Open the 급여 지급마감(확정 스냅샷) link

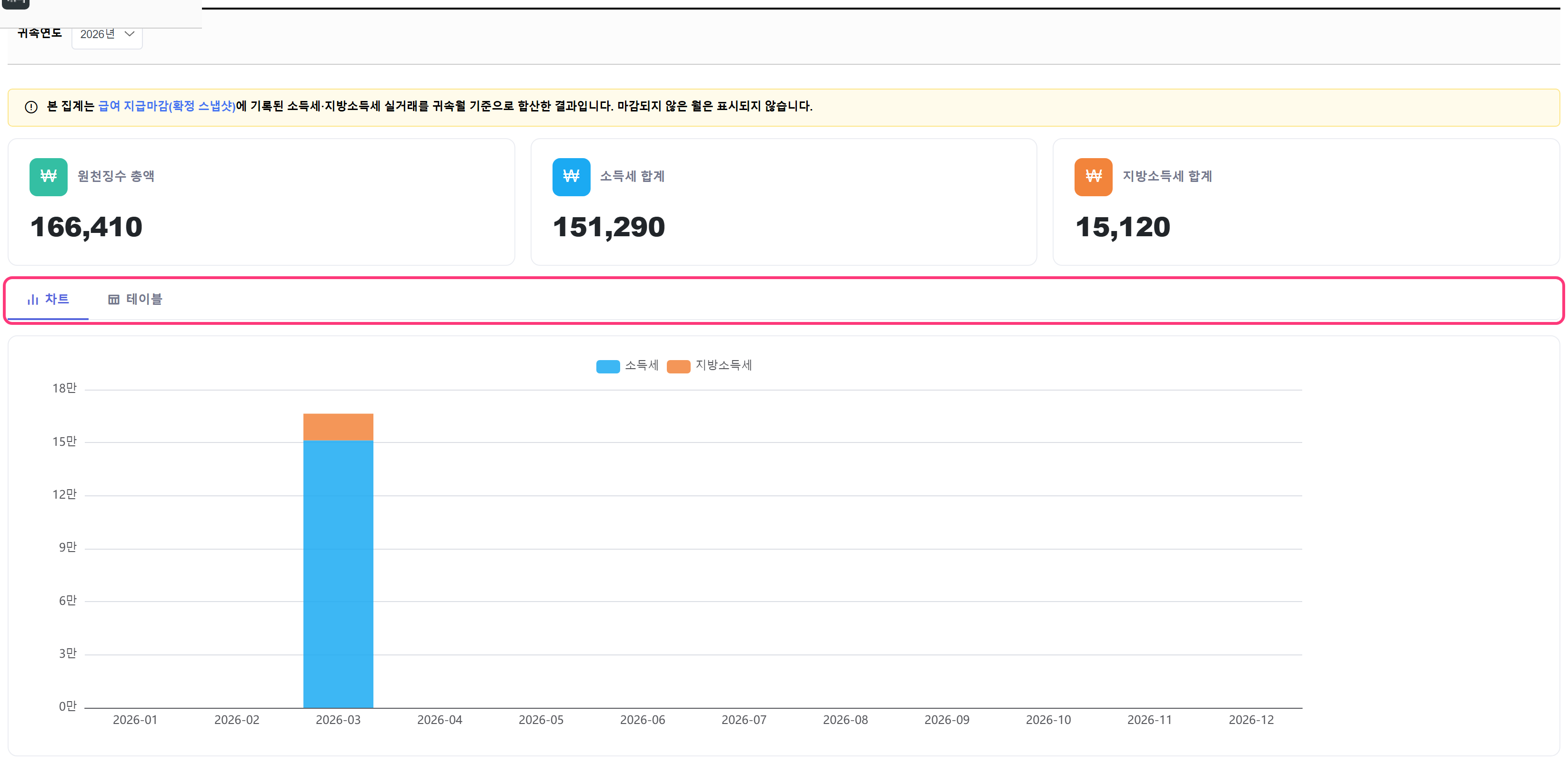pyautogui.click(x=167, y=107)
